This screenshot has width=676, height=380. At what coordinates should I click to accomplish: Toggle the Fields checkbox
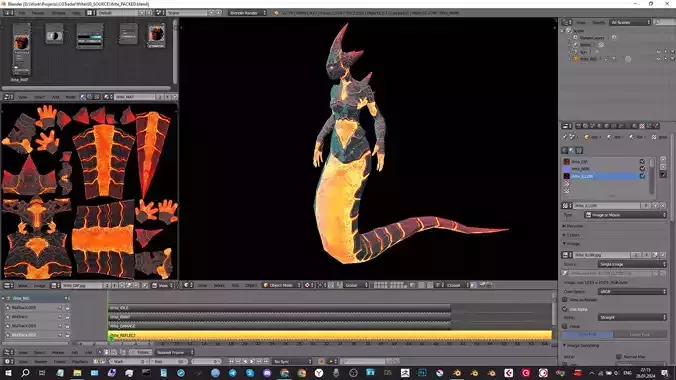tap(565, 327)
